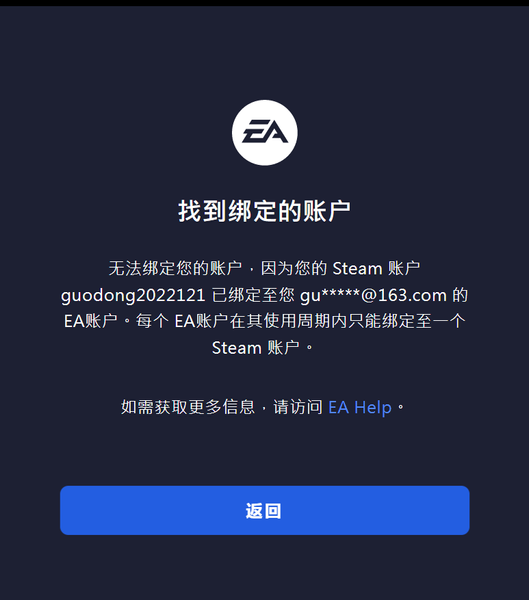The height and width of the screenshot is (600, 529).
Task: Click the EA letters inside the white circle
Action: click(265, 131)
